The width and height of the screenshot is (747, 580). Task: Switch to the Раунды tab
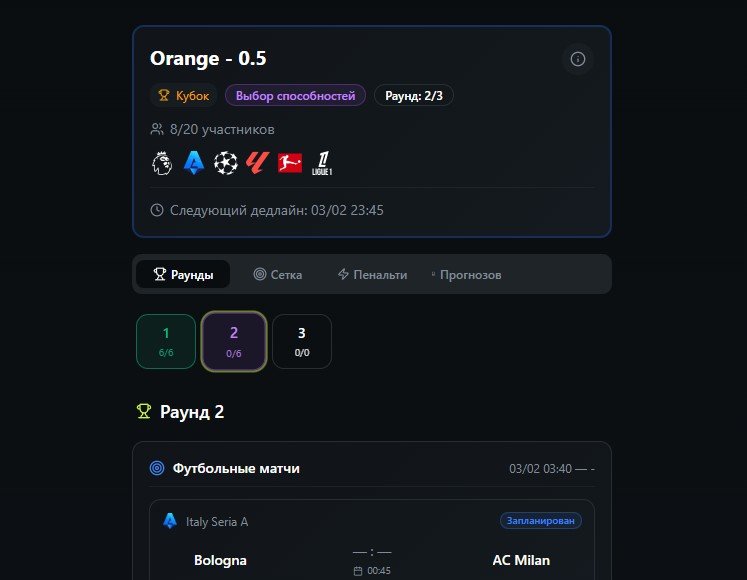(183, 274)
